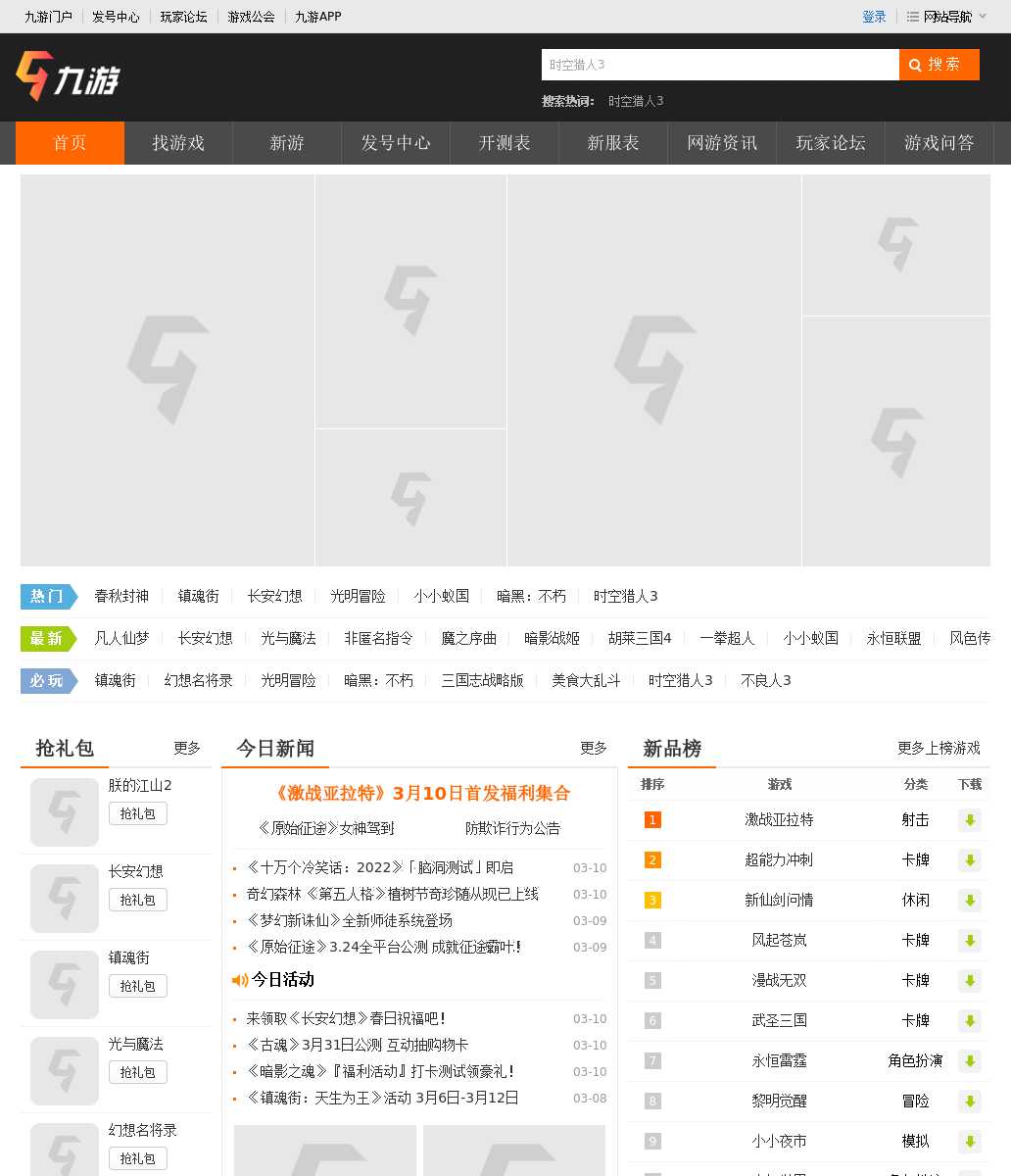Click the 必玩 category label

48,680
